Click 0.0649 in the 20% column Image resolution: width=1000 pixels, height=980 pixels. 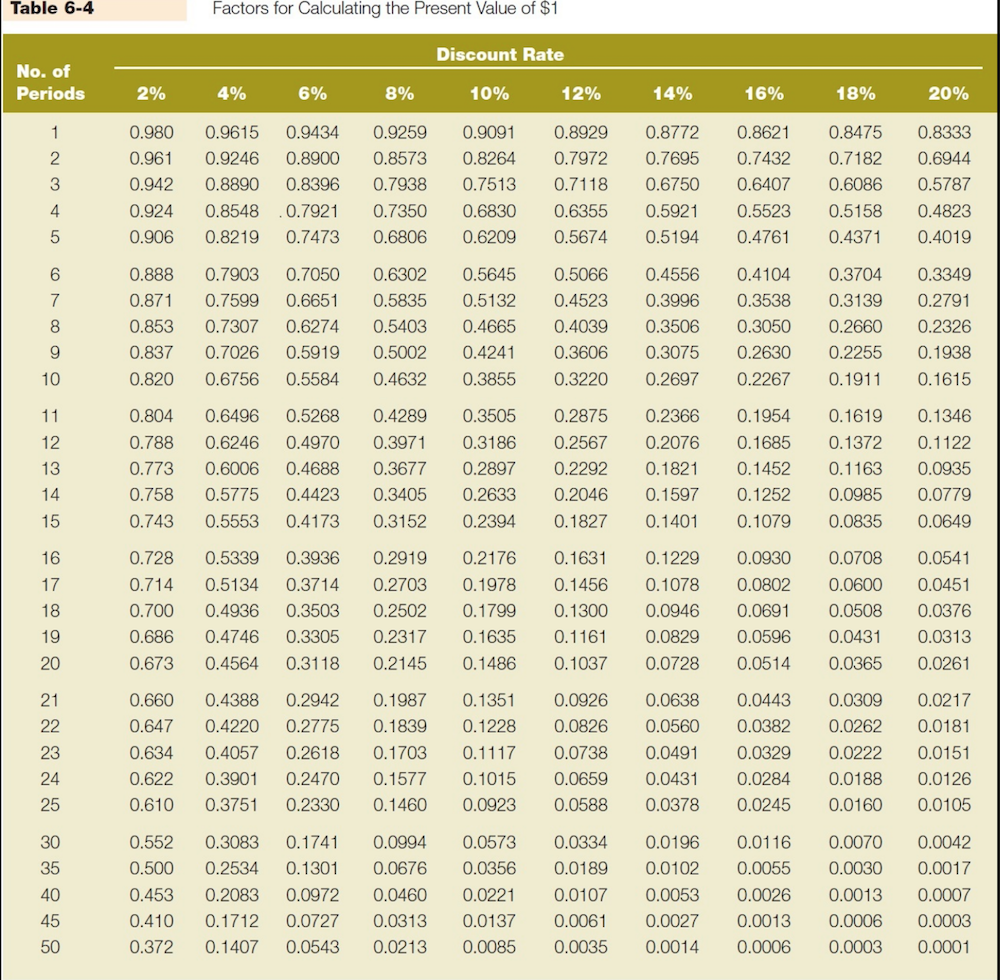945,522
